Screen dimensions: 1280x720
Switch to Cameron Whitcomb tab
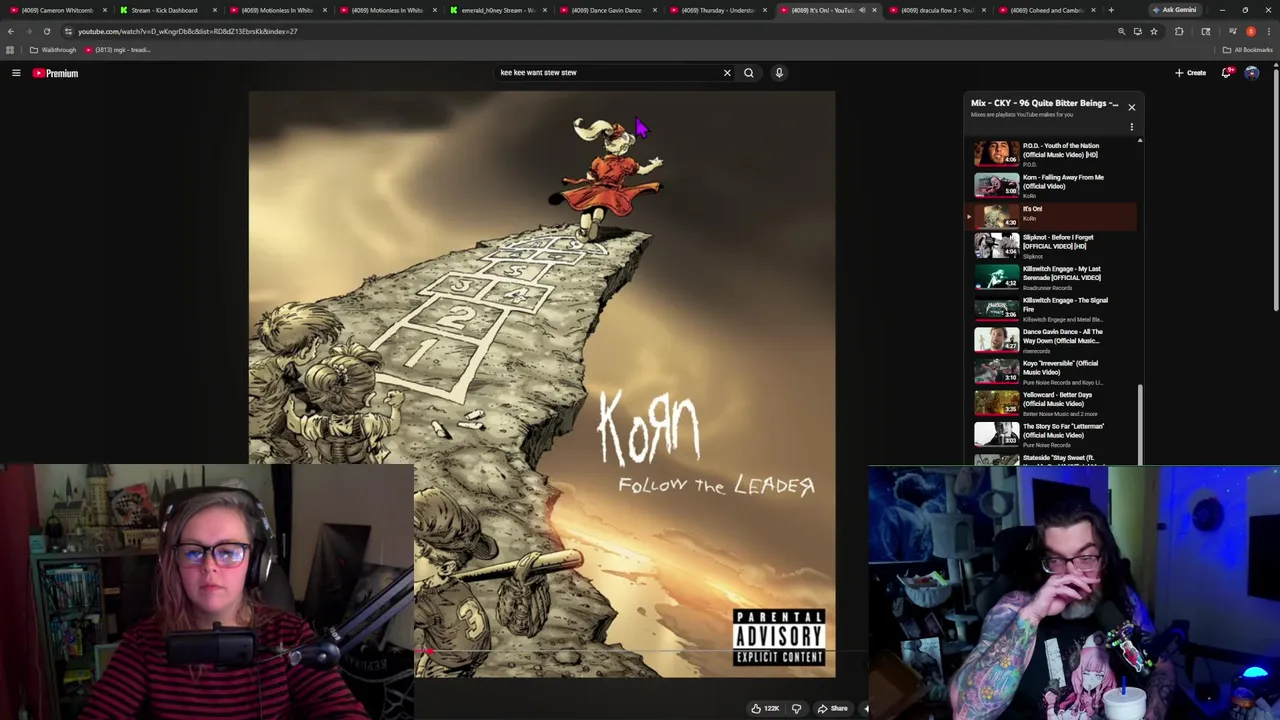[56, 10]
